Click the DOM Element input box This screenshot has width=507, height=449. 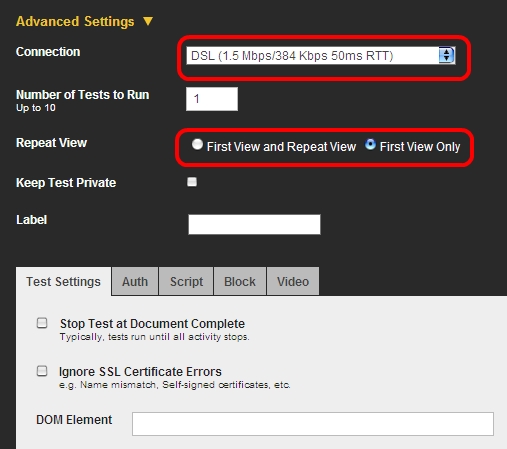313,424
